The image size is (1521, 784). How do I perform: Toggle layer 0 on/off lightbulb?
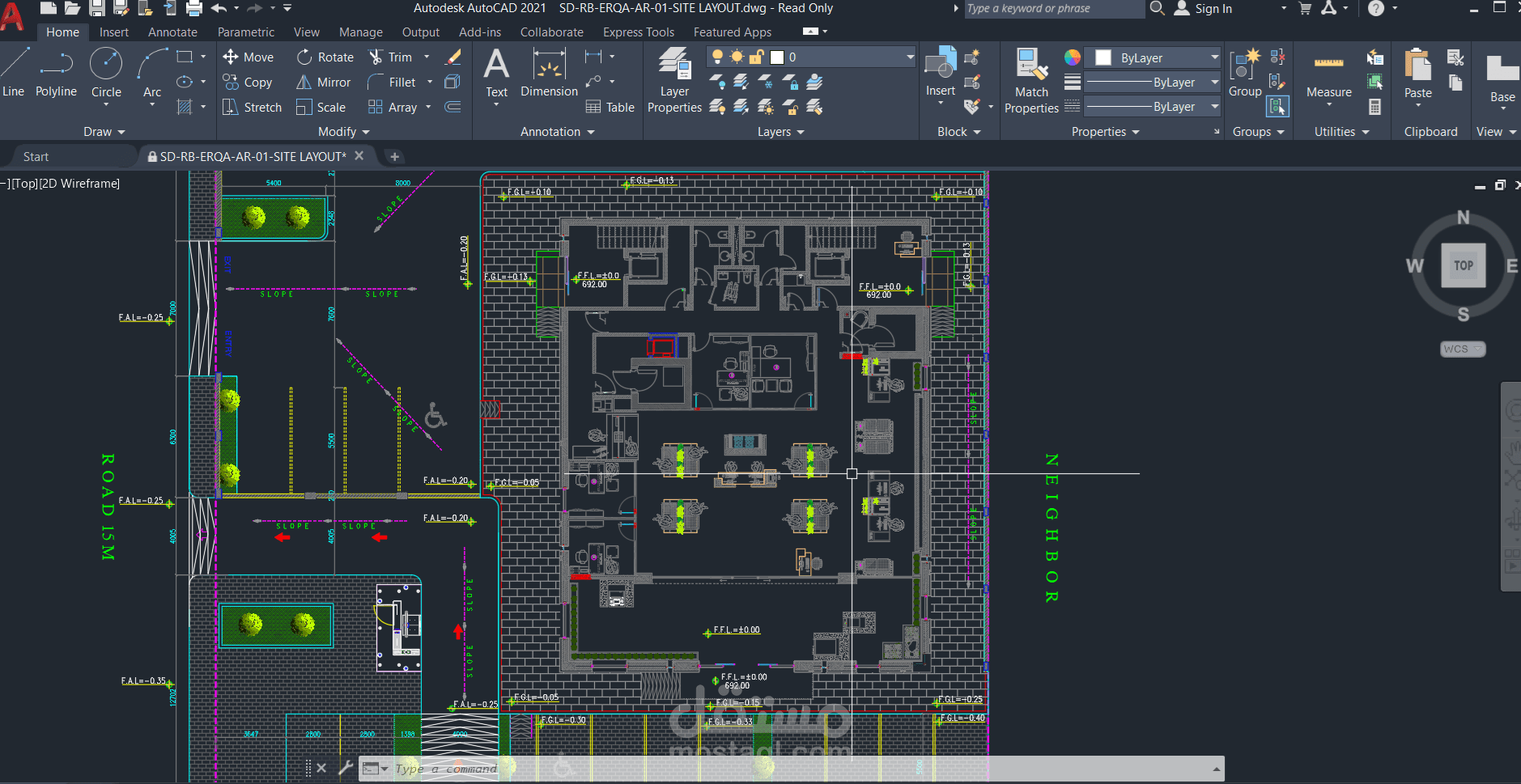click(x=717, y=57)
